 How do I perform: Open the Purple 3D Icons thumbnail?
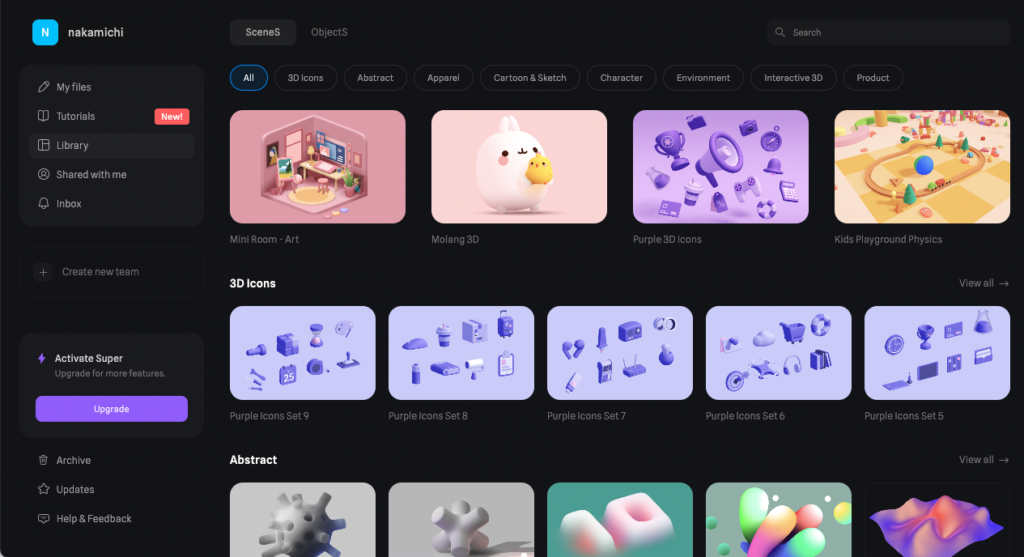(720, 167)
